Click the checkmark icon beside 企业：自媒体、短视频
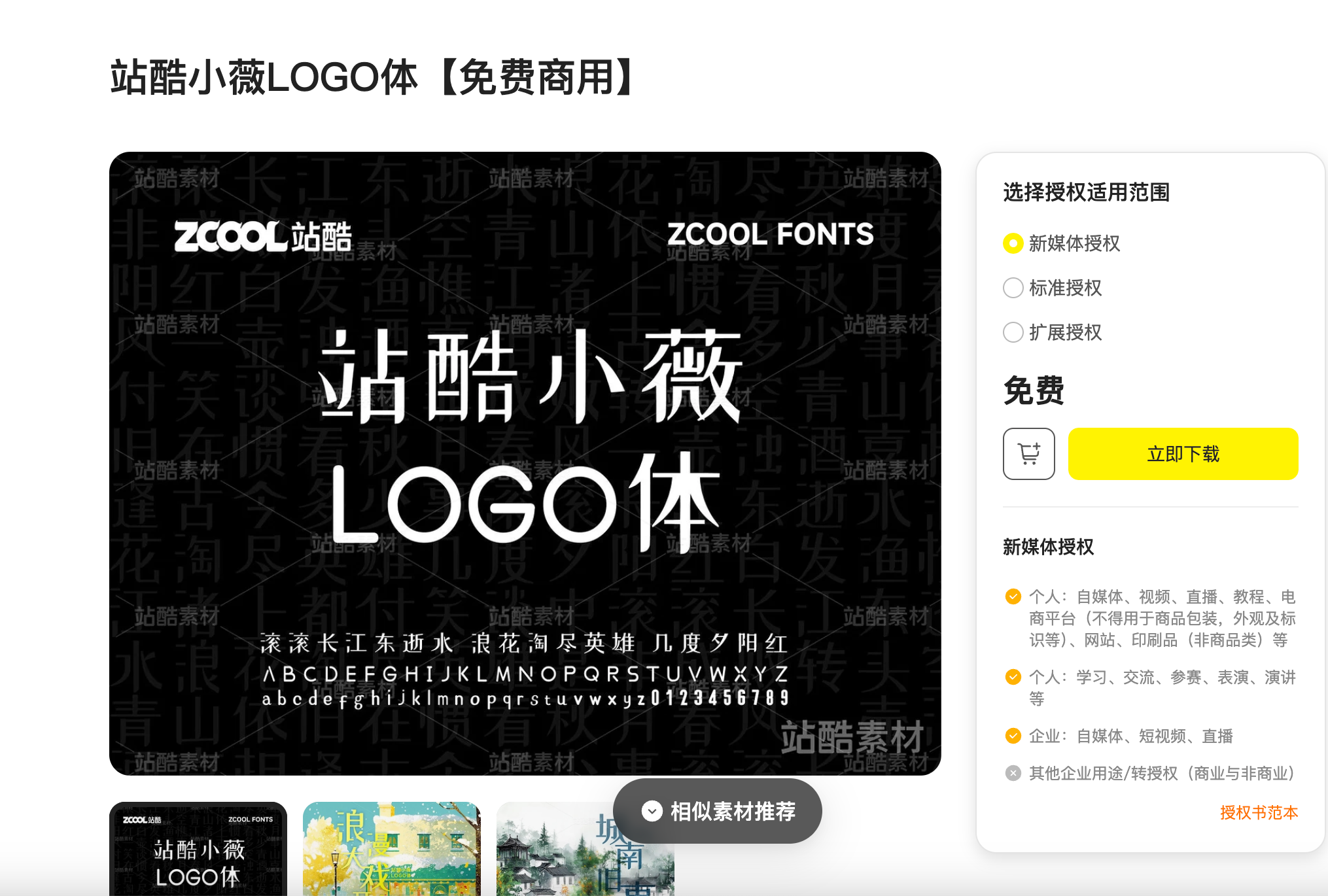Viewport: 1328px width, 896px height. click(x=1013, y=736)
